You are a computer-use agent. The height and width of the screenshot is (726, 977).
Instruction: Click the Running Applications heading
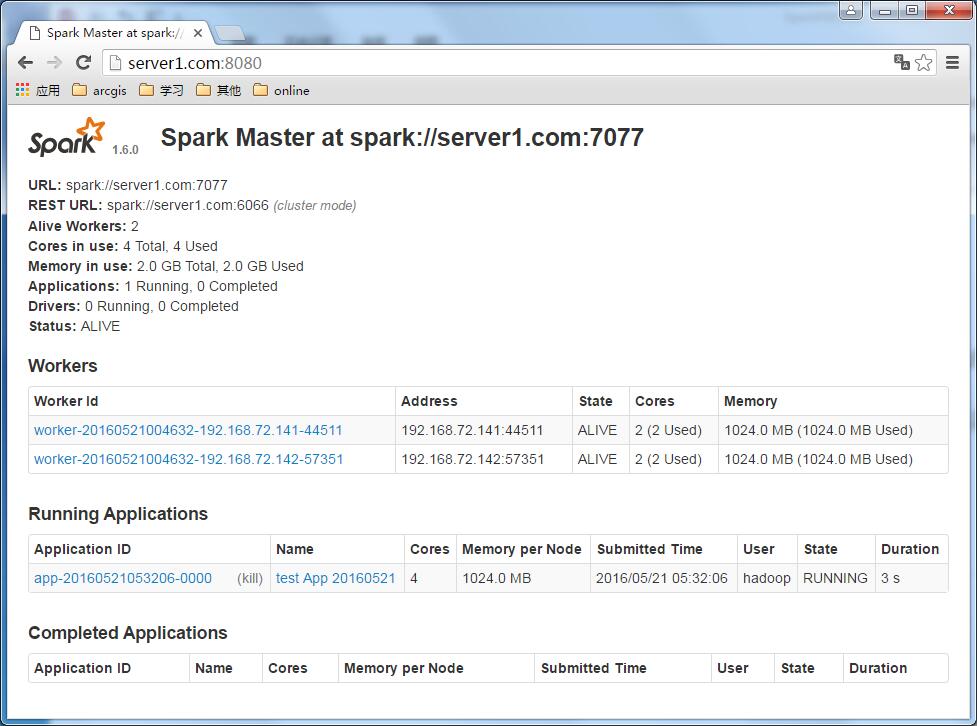(118, 513)
